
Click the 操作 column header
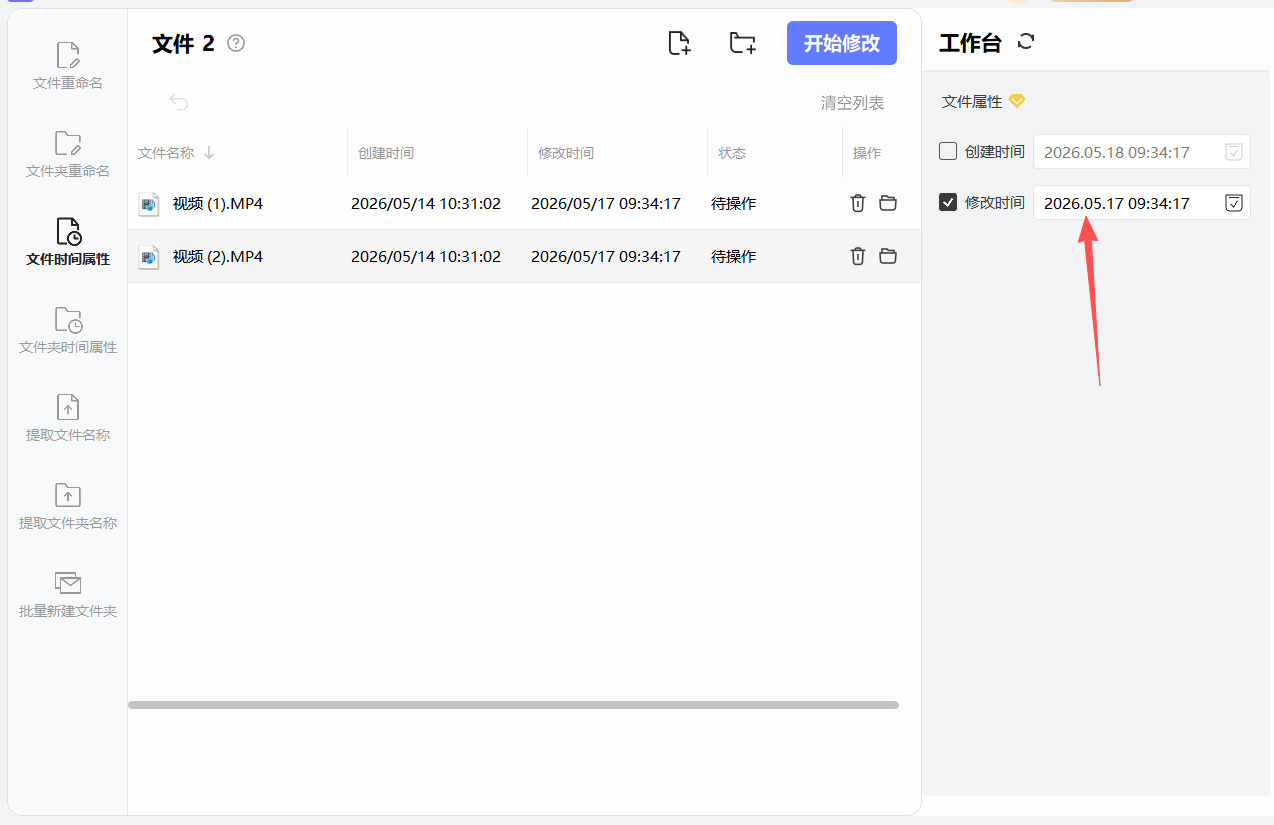867,153
